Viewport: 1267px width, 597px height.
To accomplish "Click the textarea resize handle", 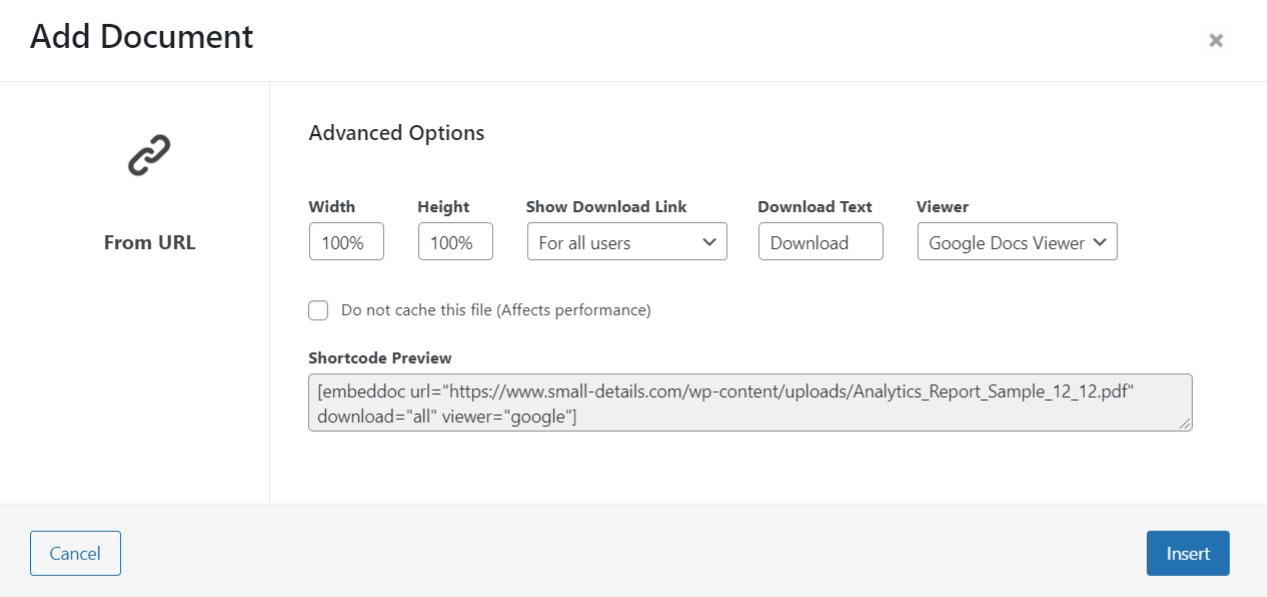I will 1185,424.
